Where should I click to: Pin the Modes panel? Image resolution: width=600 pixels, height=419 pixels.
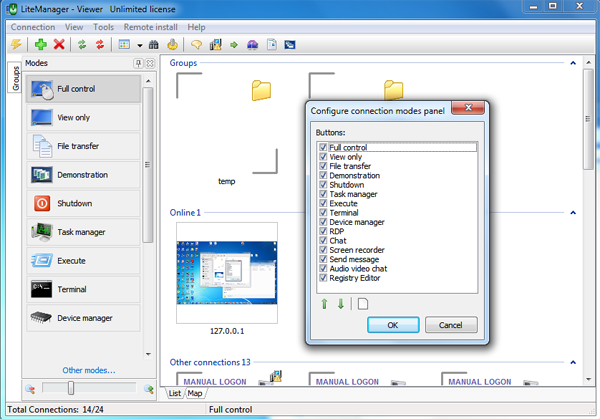point(138,63)
